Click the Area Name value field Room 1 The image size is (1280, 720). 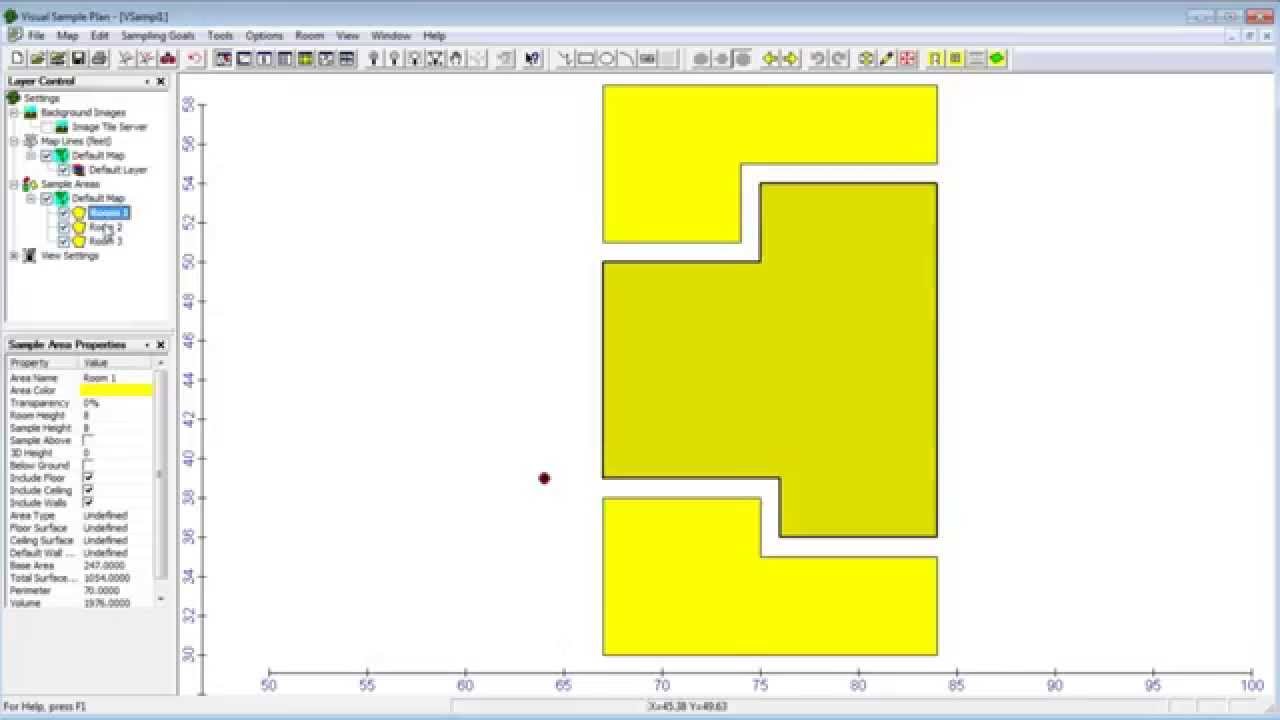[x=117, y=378]
